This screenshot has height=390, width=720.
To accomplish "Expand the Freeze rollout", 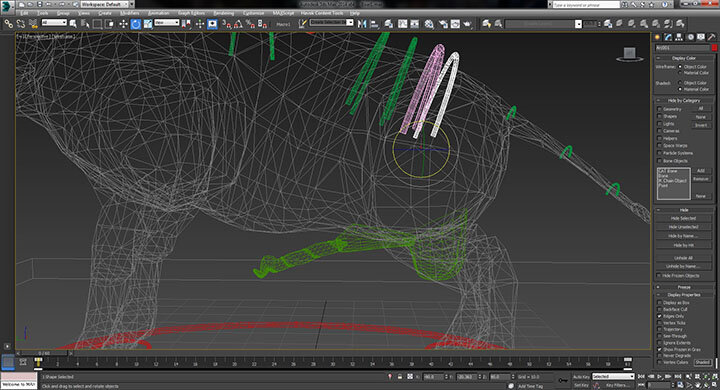I will pyautogui.click(x=684, y=287).
